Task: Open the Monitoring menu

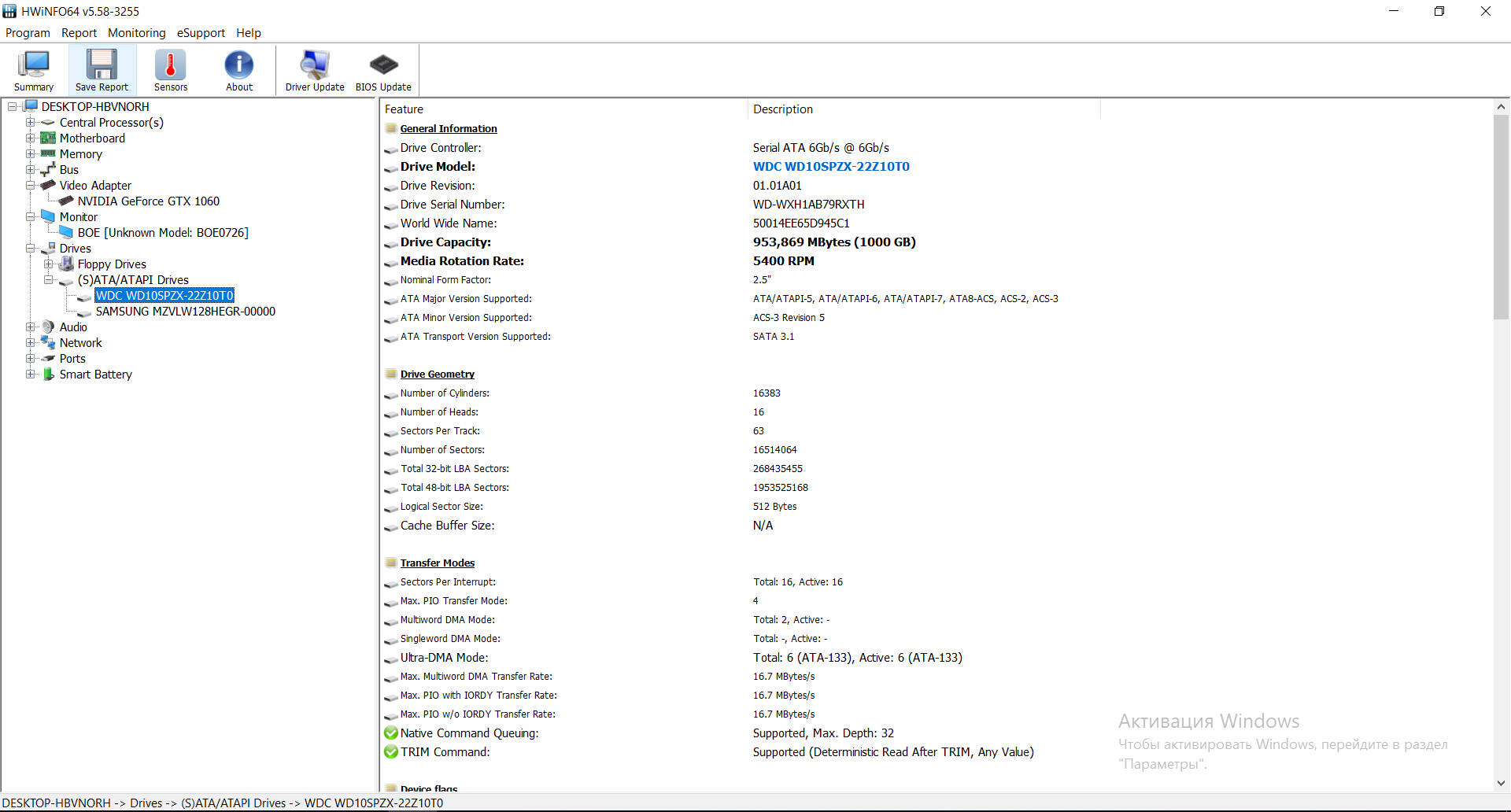Action: 137,33
